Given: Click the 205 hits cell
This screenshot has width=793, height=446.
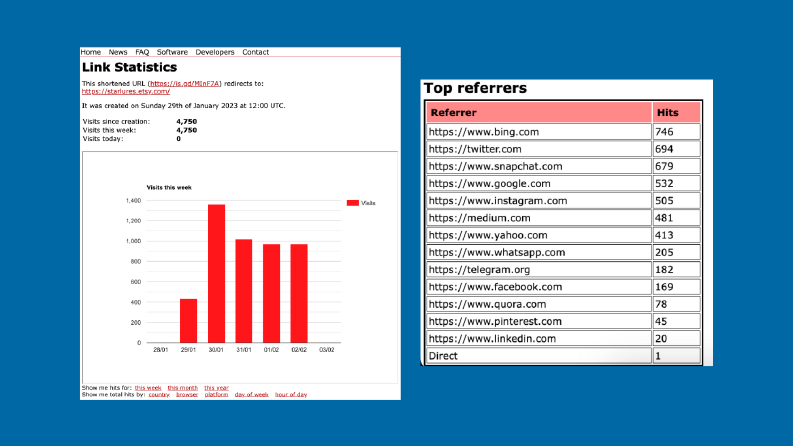Looking at the screenshot, I should pyautogui.click(x=677, y=252).
